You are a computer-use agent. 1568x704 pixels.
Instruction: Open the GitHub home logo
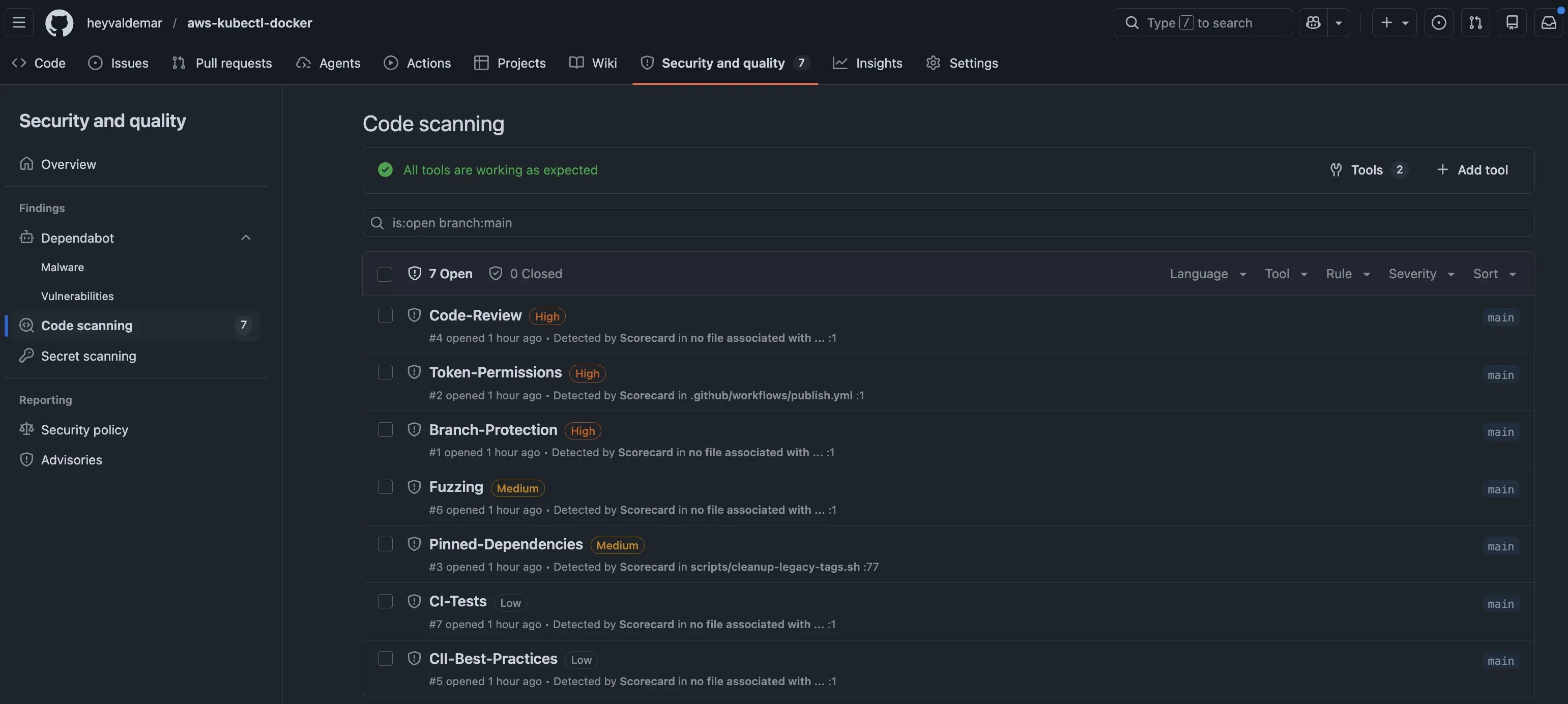click(59, 22)
